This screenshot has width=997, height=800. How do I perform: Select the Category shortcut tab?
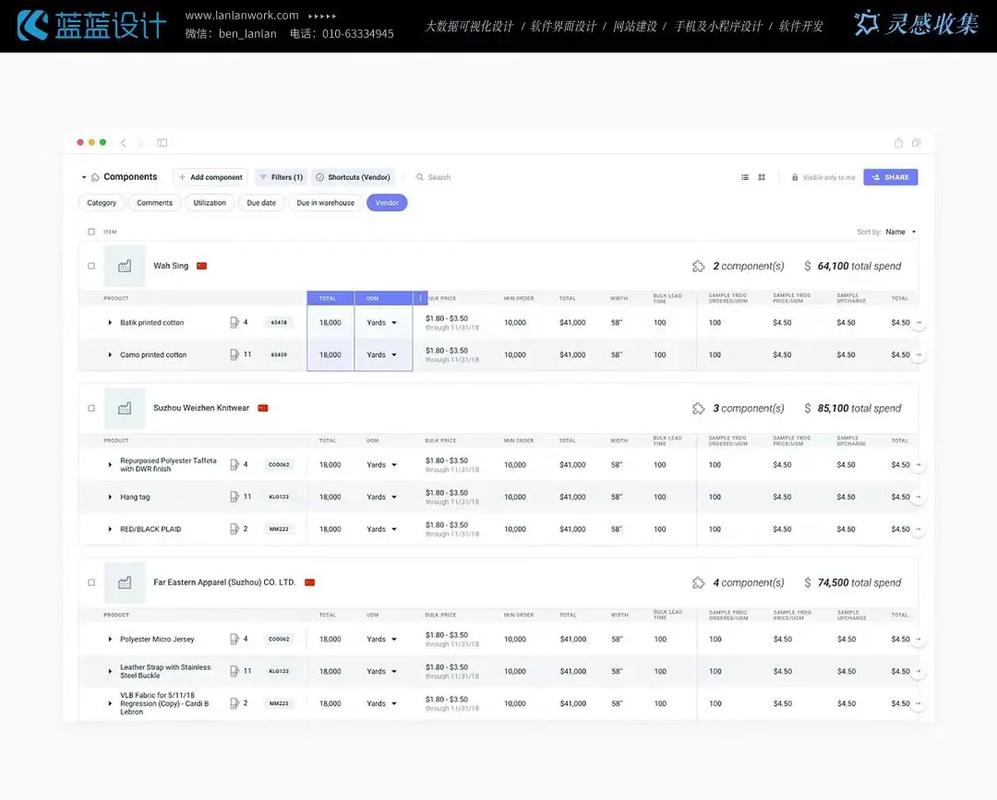coord(102,203)
